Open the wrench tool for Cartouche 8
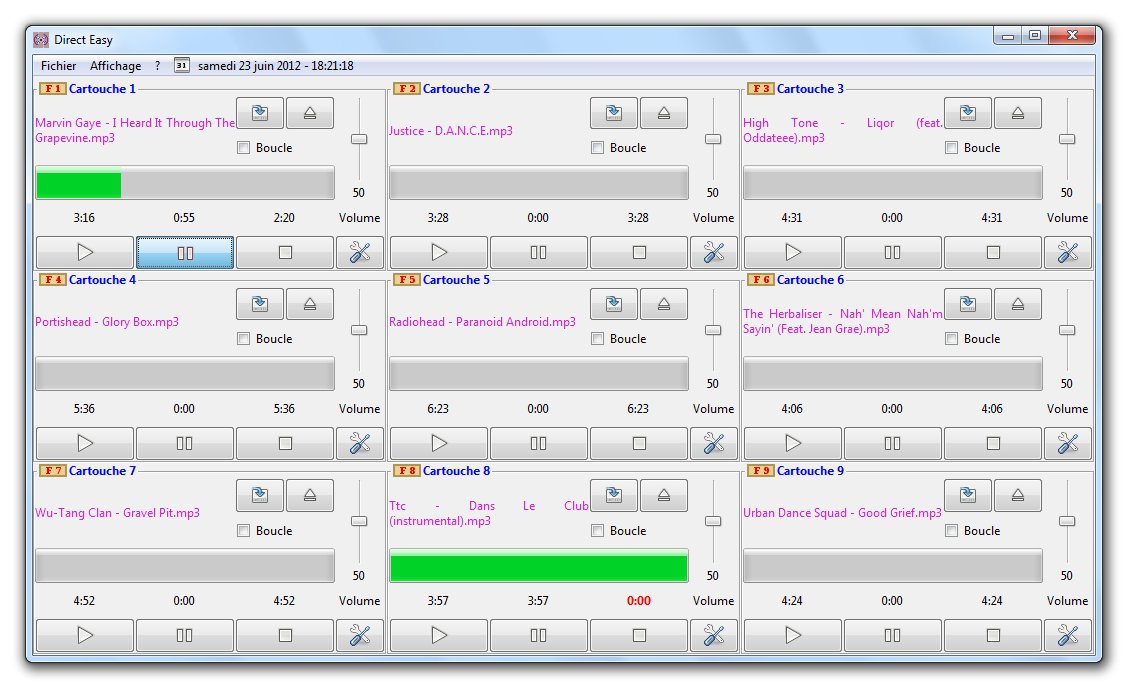Screen dimensions: 1129x695 (714, 634)
